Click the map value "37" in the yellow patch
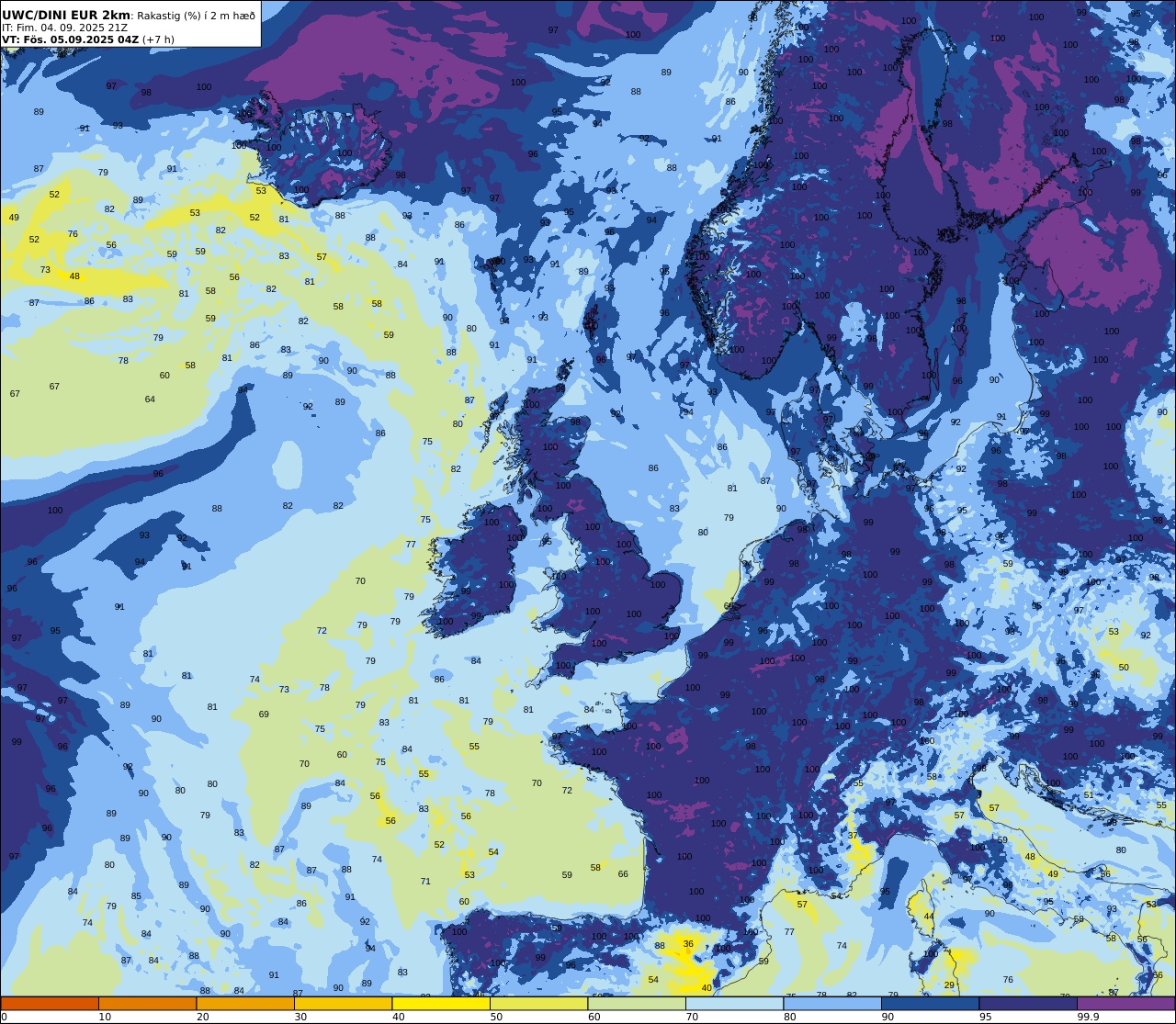This screenshot has height=1024, width=1176. 854,836
